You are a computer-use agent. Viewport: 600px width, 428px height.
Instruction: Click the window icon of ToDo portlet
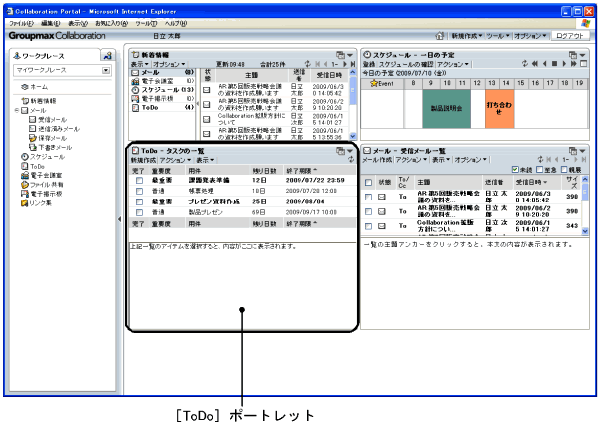[x=340, y=151]
